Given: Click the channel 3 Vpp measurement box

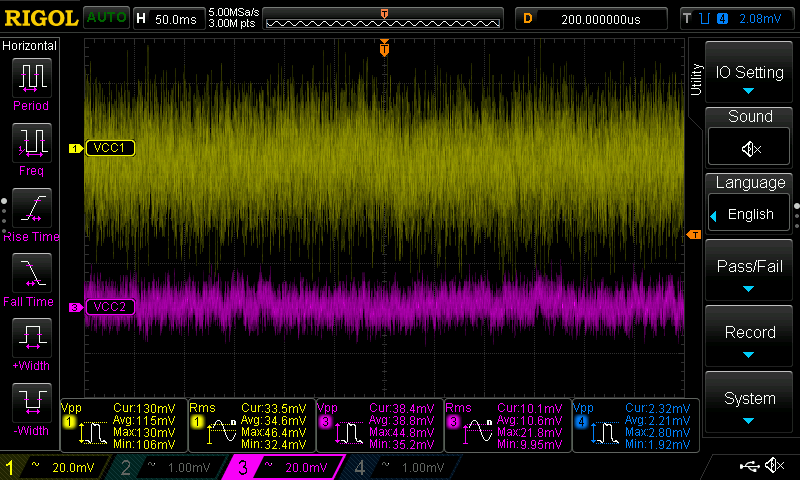Looking at the screenshot, I should tap(380, 425).
